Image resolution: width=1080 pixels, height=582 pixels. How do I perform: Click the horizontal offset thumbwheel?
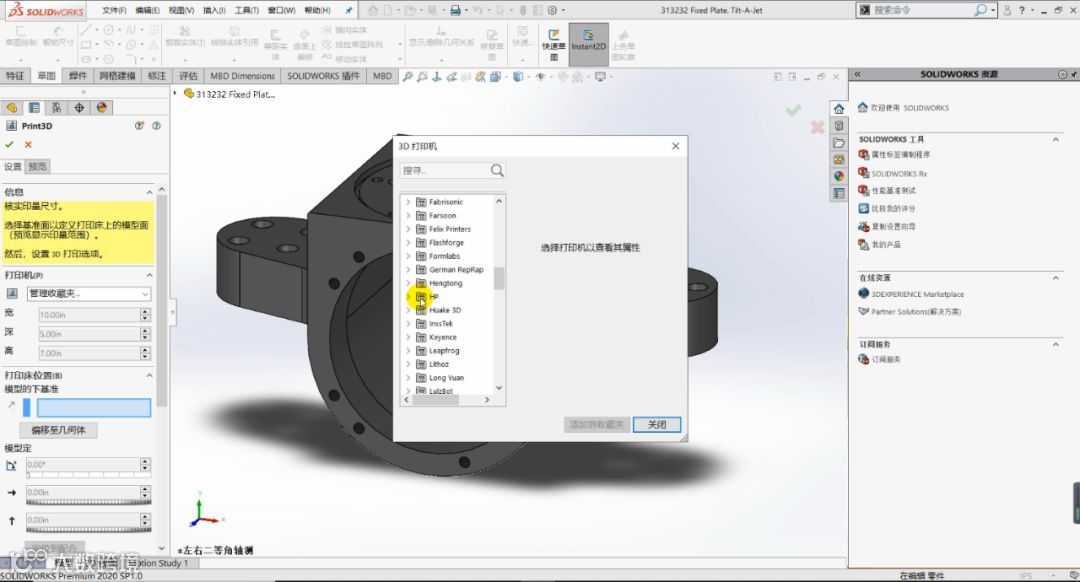(x=88, y=502)
